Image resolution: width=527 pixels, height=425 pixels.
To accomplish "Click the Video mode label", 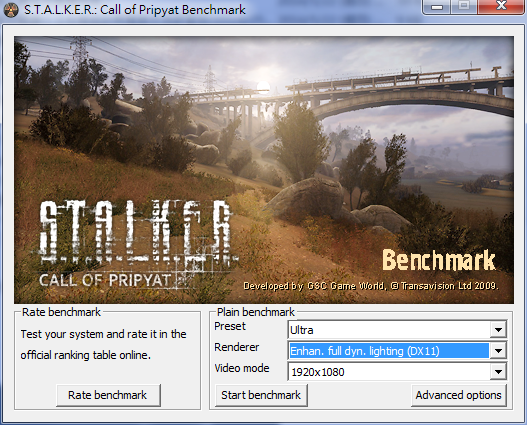I will coord(242,368).
